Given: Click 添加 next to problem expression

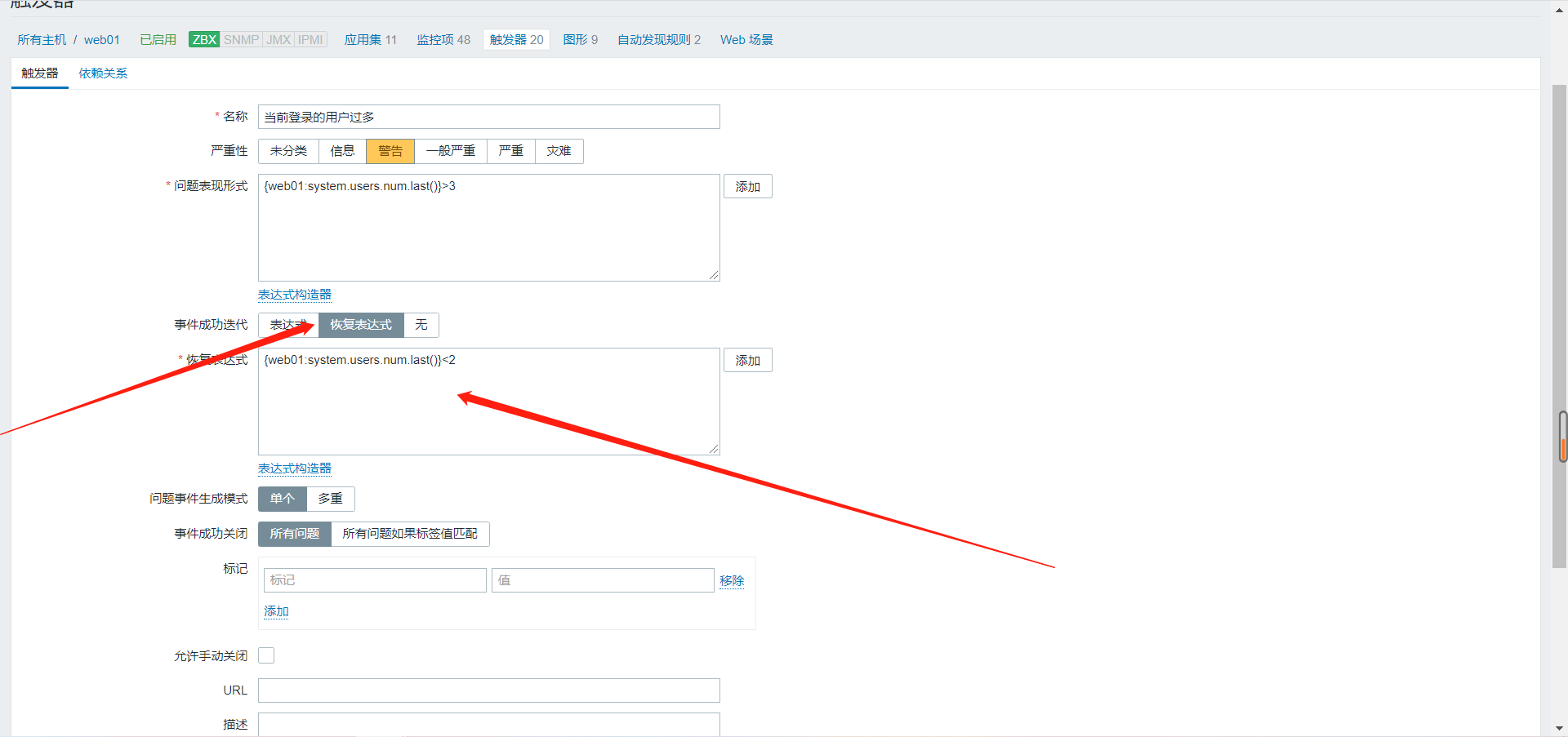Looking at the screenshot, I should click(747, 187).
